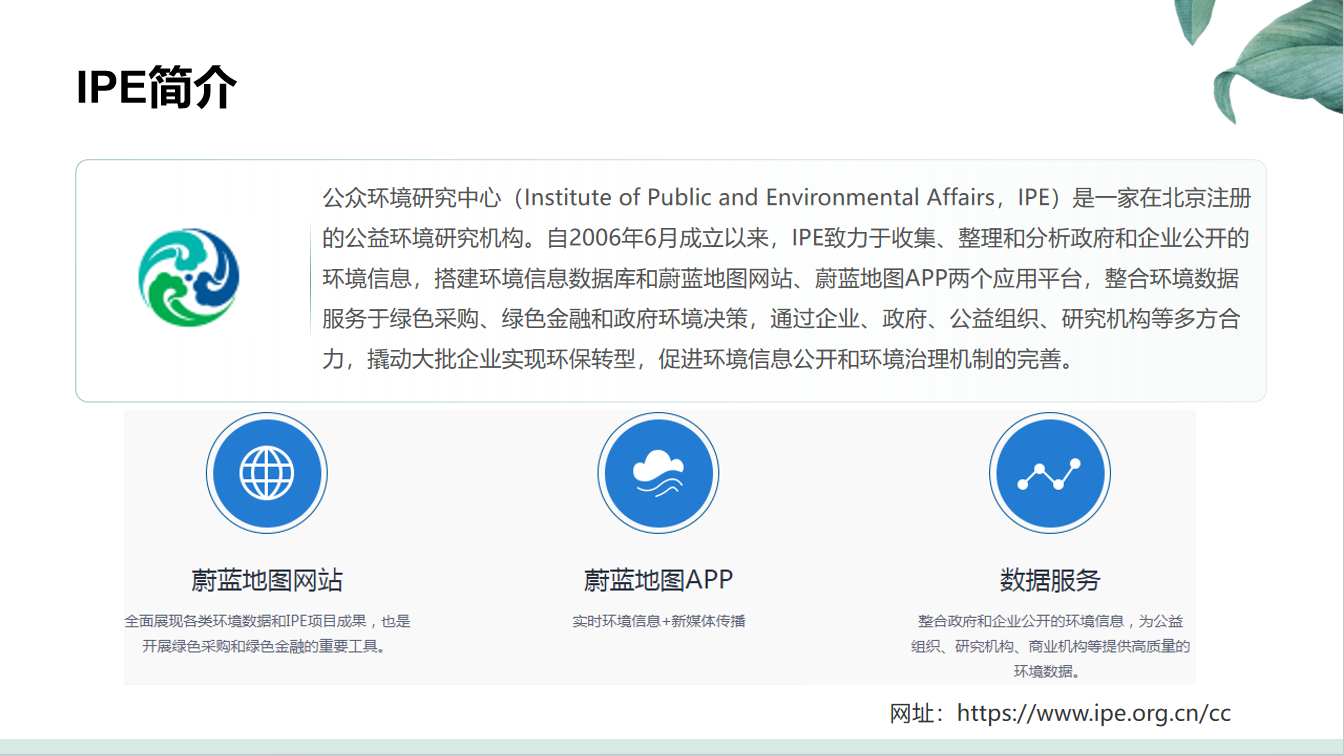The width and height of the screenshot is (1344, 756).
Task: Click the 蔚蓝地图网站 heading
Action: [267, 580]
